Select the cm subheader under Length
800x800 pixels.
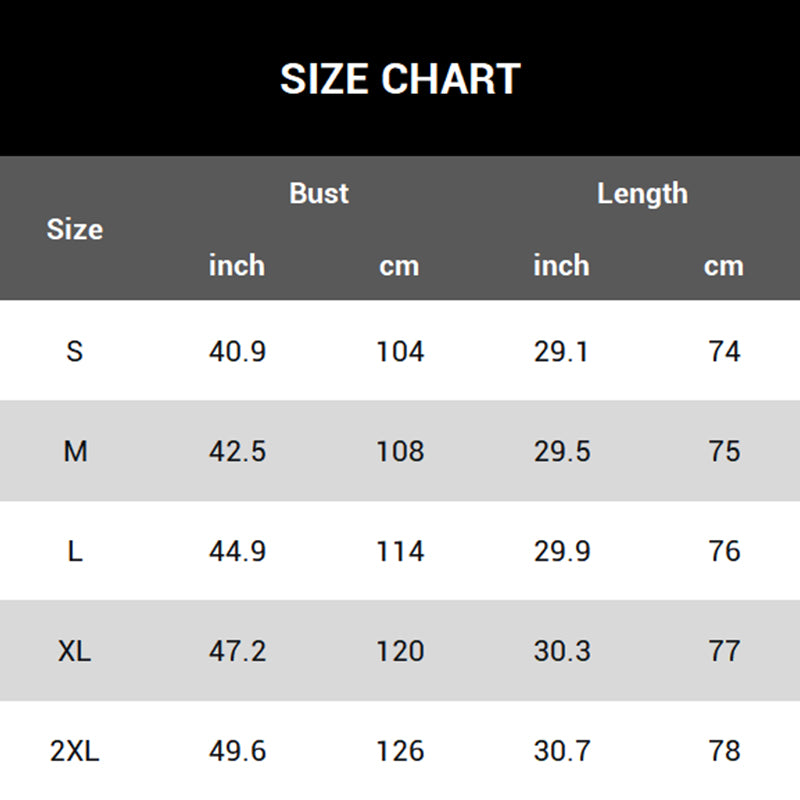click(723, 266)
